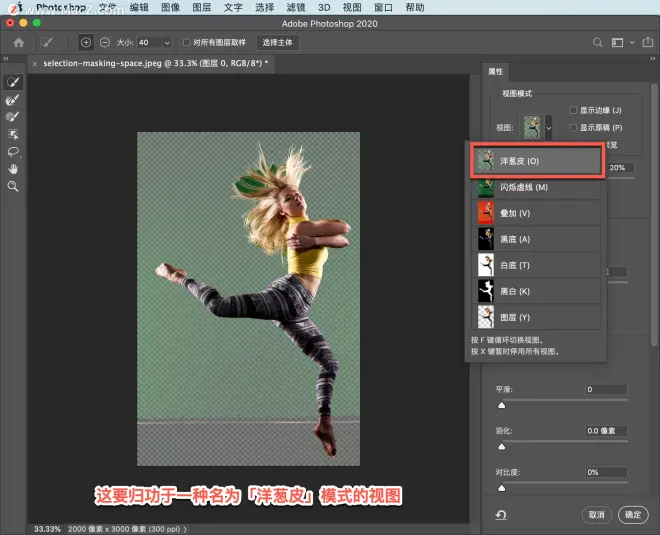The height and width of the screenshot is (535, 660).
Task: Select the Zoom tool
Action: tap(13, 186)
